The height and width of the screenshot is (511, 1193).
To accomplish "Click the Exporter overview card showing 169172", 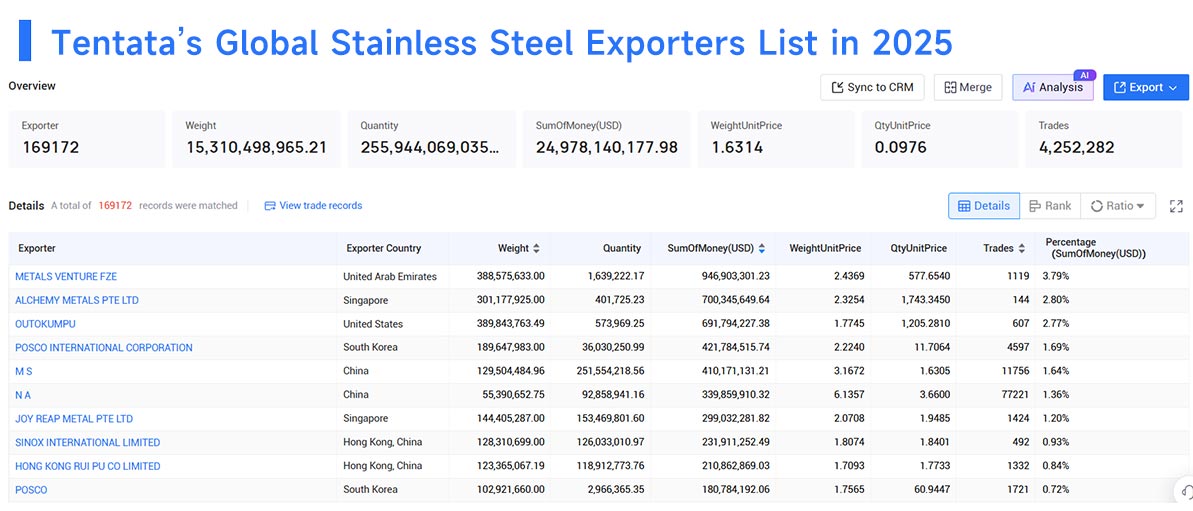I will [x=87, y=139].
